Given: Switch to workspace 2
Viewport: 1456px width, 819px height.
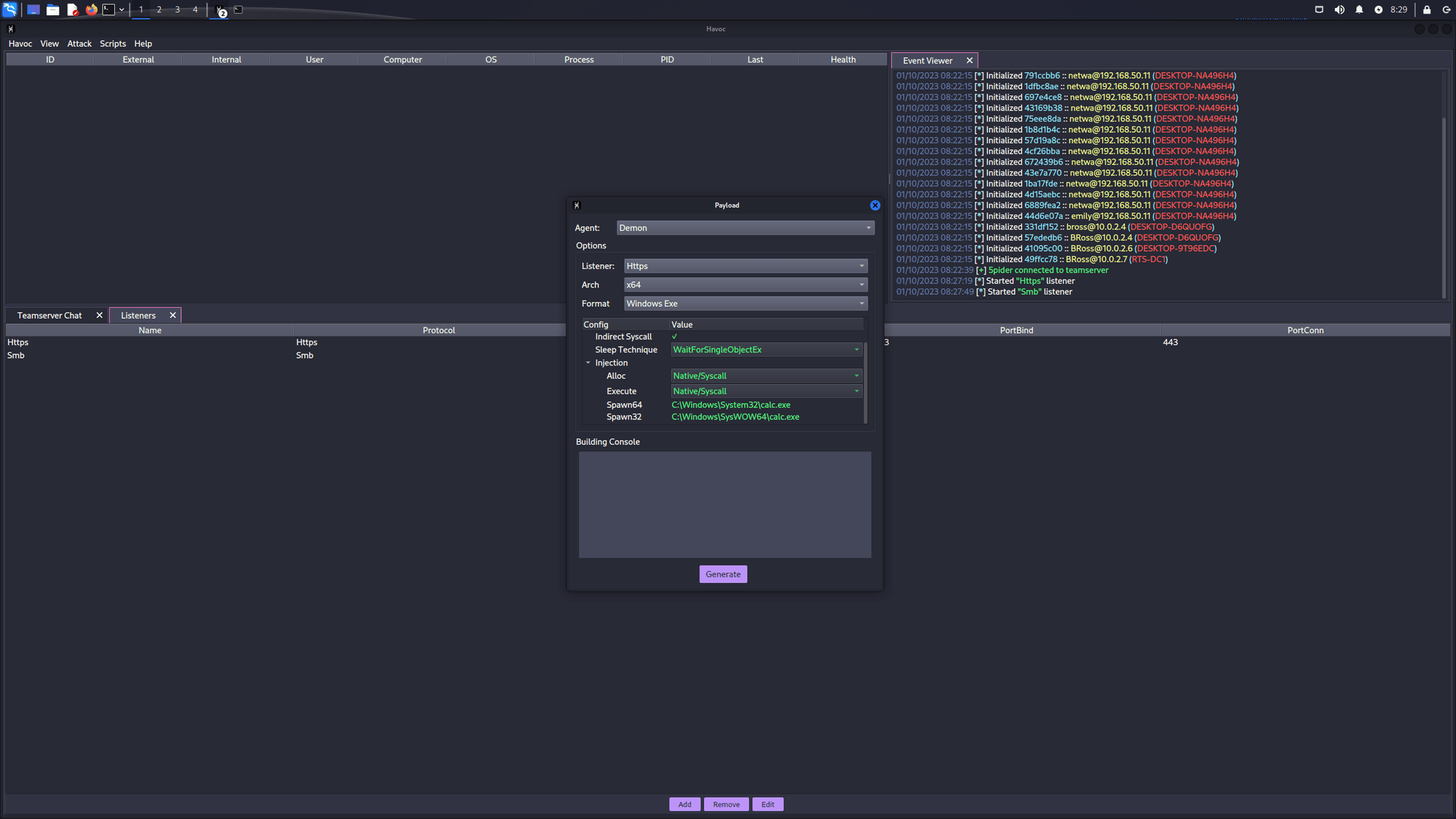Looking at the screenshot, I should click(159, 9).
